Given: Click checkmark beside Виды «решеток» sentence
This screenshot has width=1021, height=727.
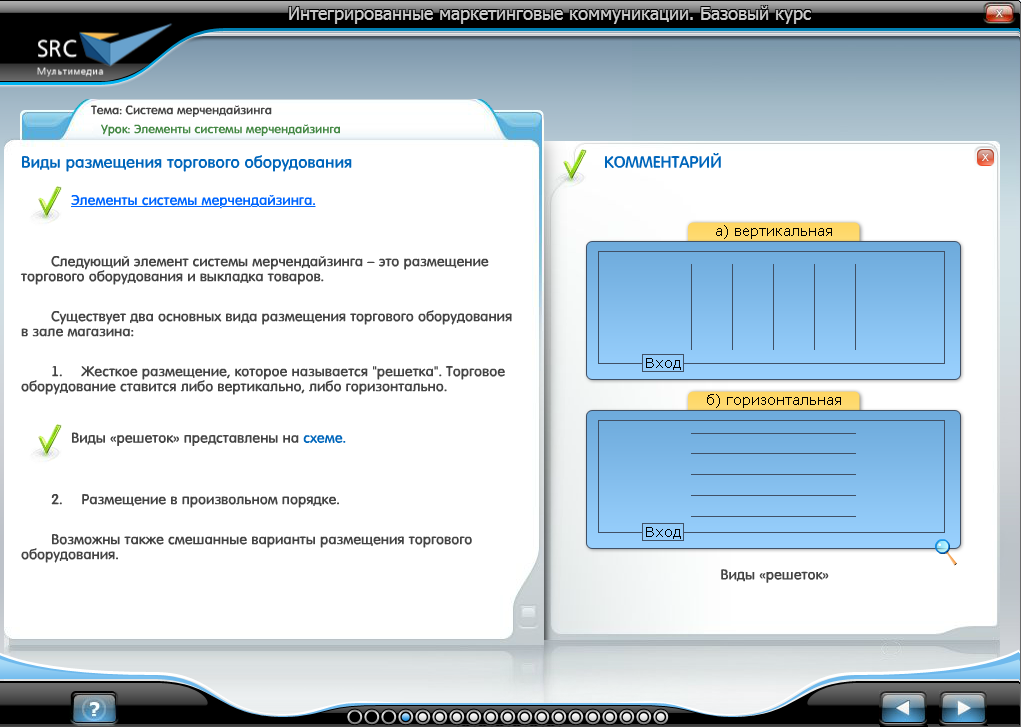Looking at the screenshot, I should [48, 440].
